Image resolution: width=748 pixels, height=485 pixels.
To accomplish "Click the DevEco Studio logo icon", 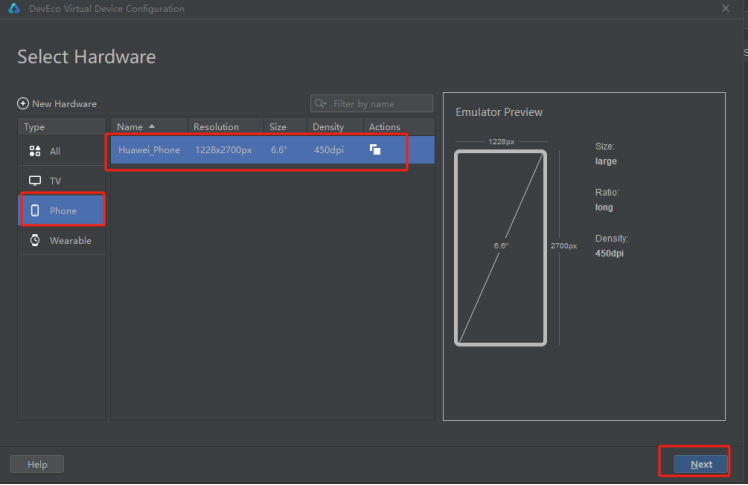I will (x=14, y=9).
